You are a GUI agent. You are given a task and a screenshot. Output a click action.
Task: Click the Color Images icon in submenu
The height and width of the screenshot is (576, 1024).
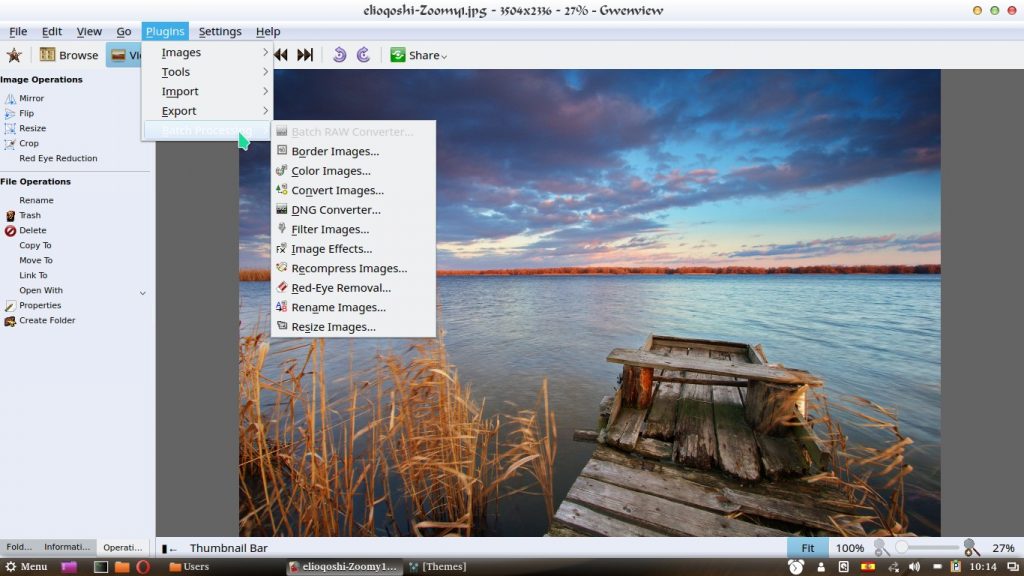pos(281,170)
